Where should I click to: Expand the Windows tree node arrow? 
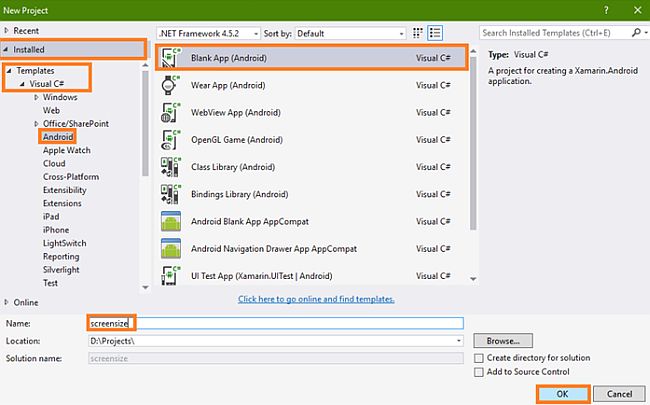click(36, 97)
